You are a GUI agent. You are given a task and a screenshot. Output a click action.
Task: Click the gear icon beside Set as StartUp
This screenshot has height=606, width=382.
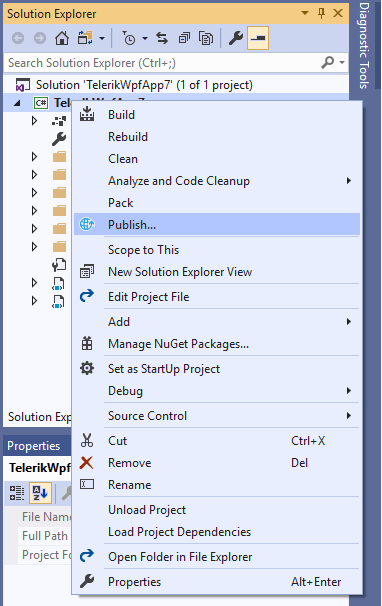(x=87, y=368)
